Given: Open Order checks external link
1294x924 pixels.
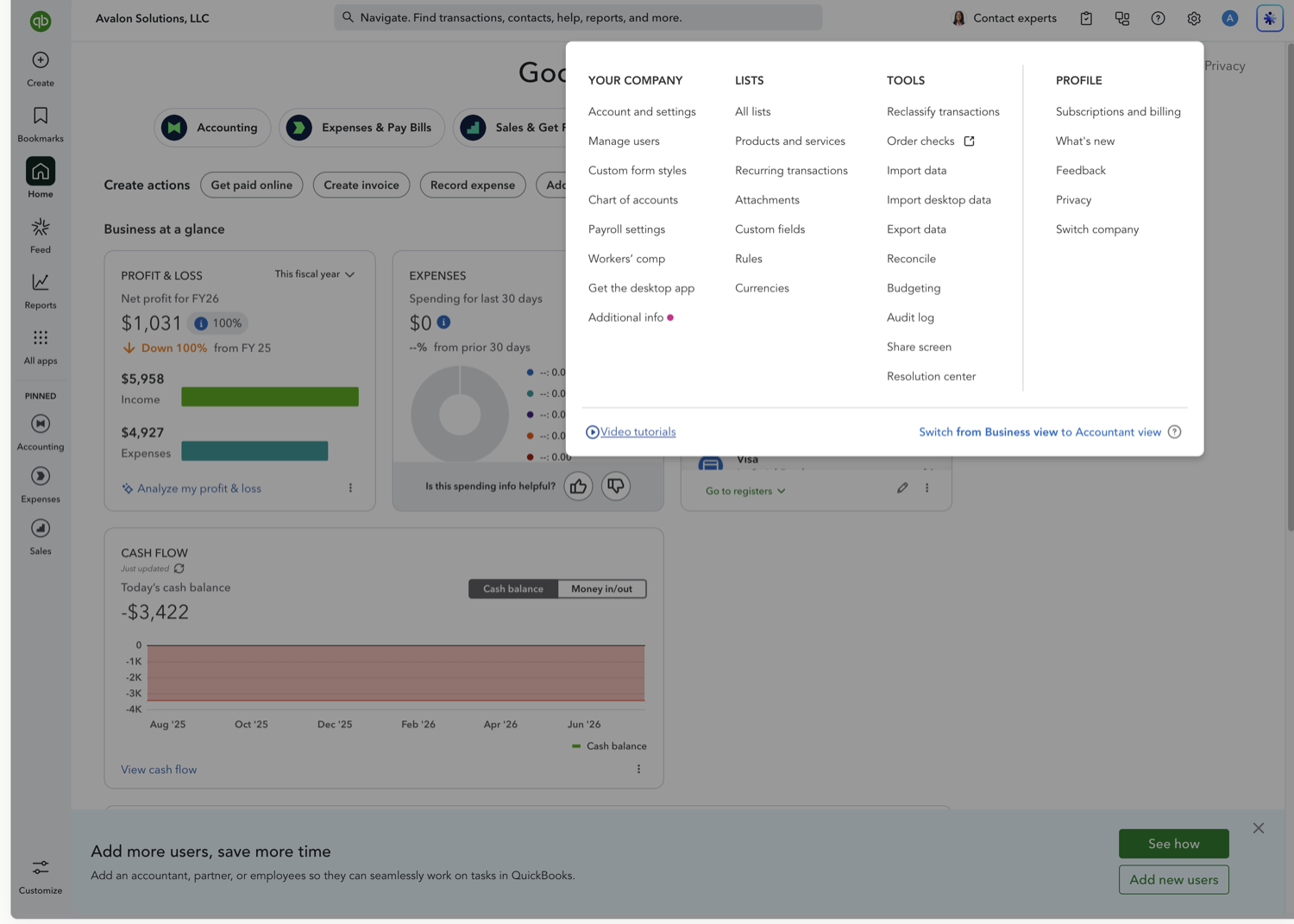Looking at the screenshot, I should pyautogui.click(x=931, y=141).
